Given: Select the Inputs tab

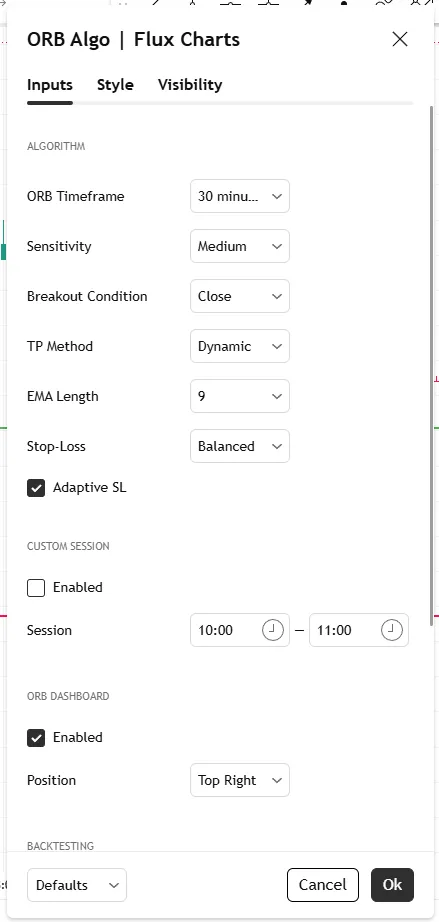Looking at the screenshot, I should [50, 85].
